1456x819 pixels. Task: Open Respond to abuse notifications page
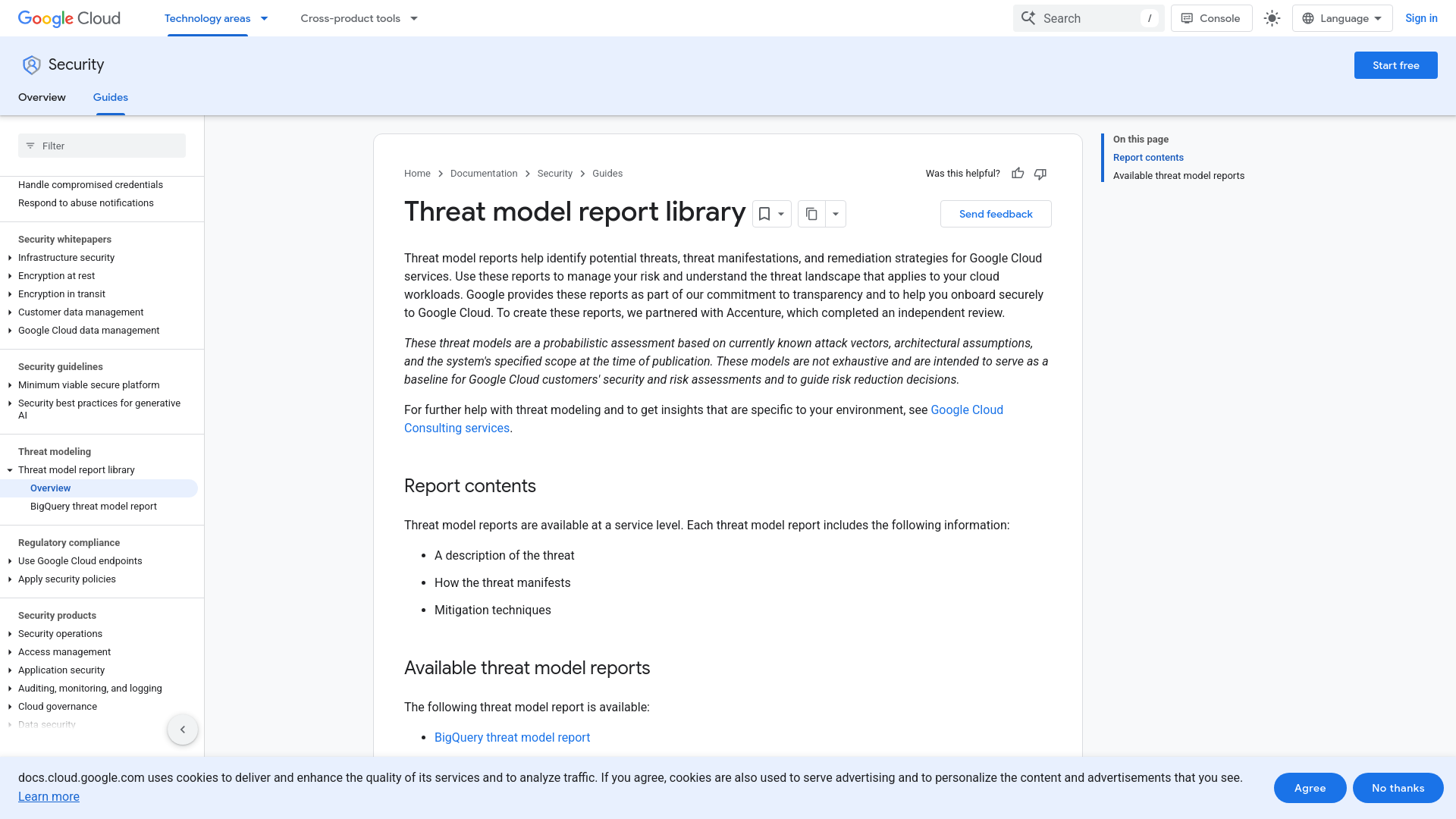coord(86,203)
